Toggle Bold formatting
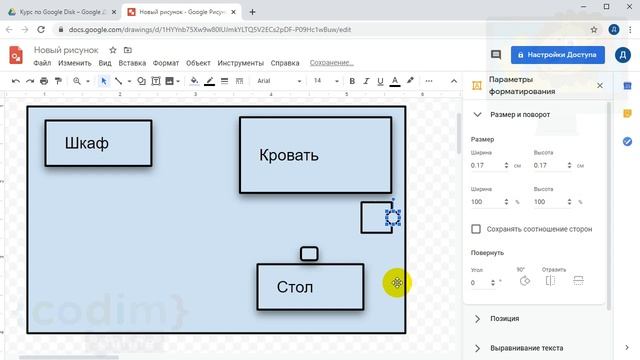 coord(352,81)
